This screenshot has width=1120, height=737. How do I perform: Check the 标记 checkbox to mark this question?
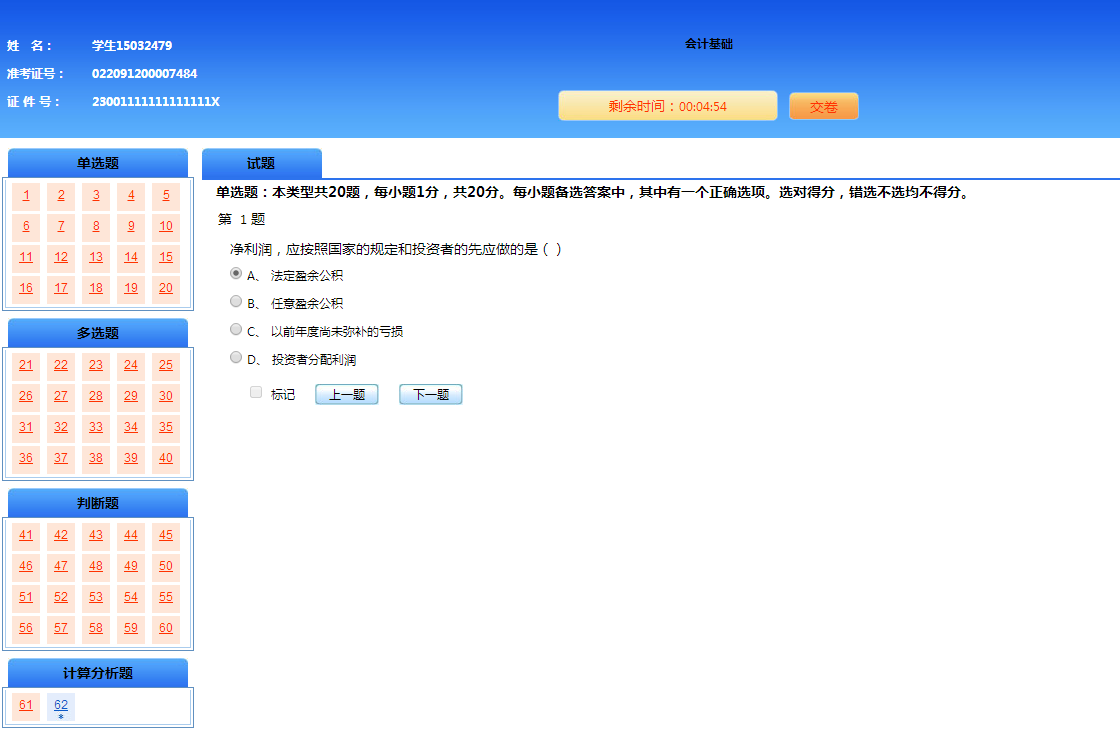click(255, 392)
